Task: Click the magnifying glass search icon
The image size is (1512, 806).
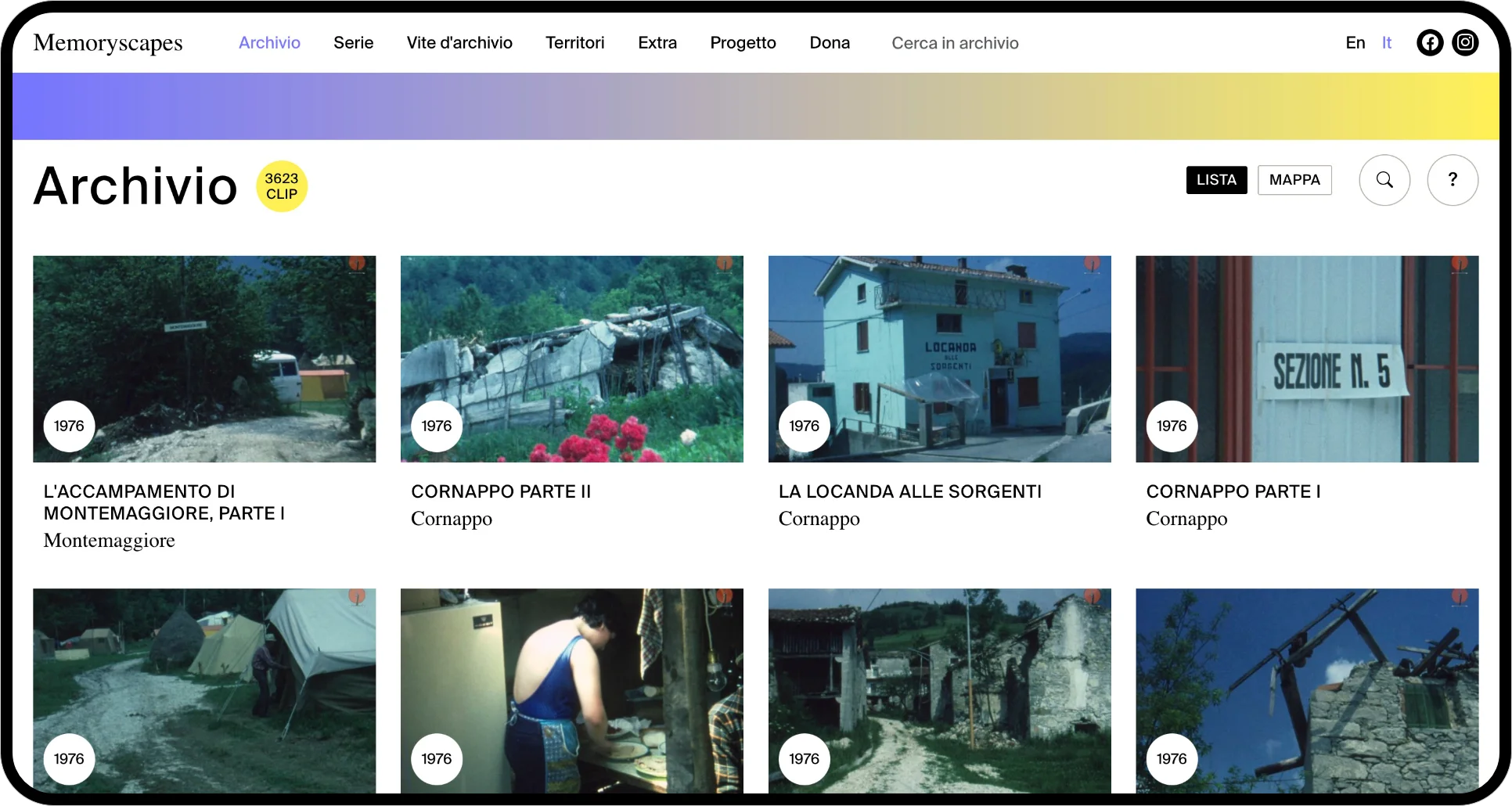Action: [1384, 180]
